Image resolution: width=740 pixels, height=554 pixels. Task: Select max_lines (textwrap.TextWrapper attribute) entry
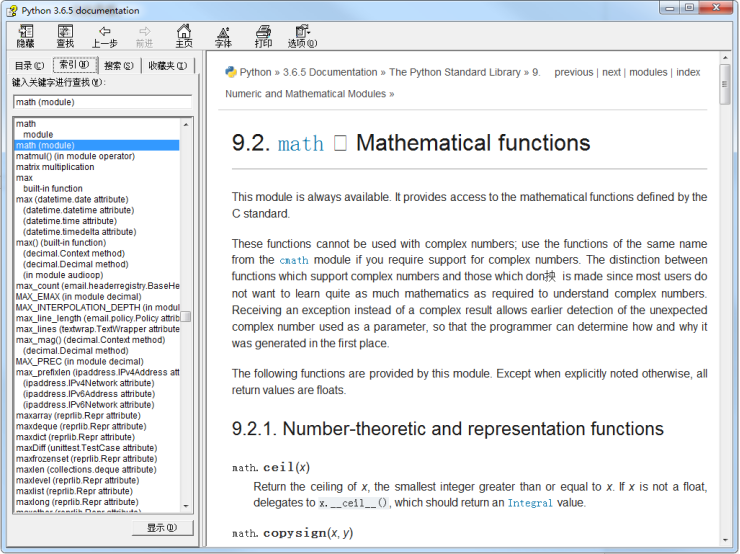click(x=98, y=329)
